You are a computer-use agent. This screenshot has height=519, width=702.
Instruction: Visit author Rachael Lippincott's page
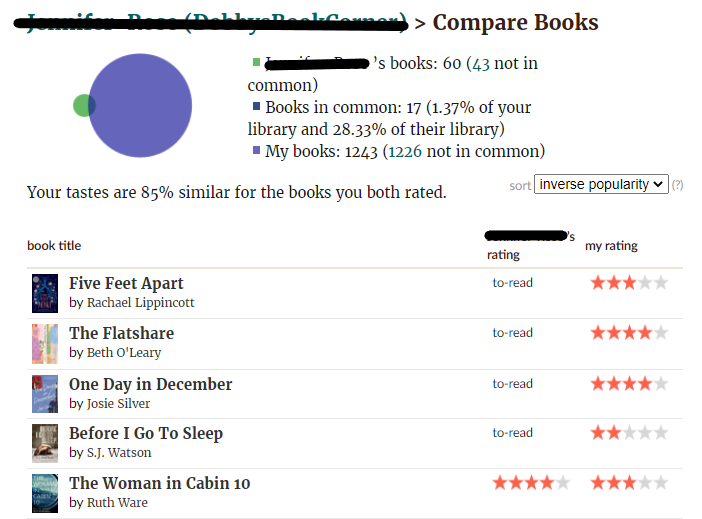[140, 302]
